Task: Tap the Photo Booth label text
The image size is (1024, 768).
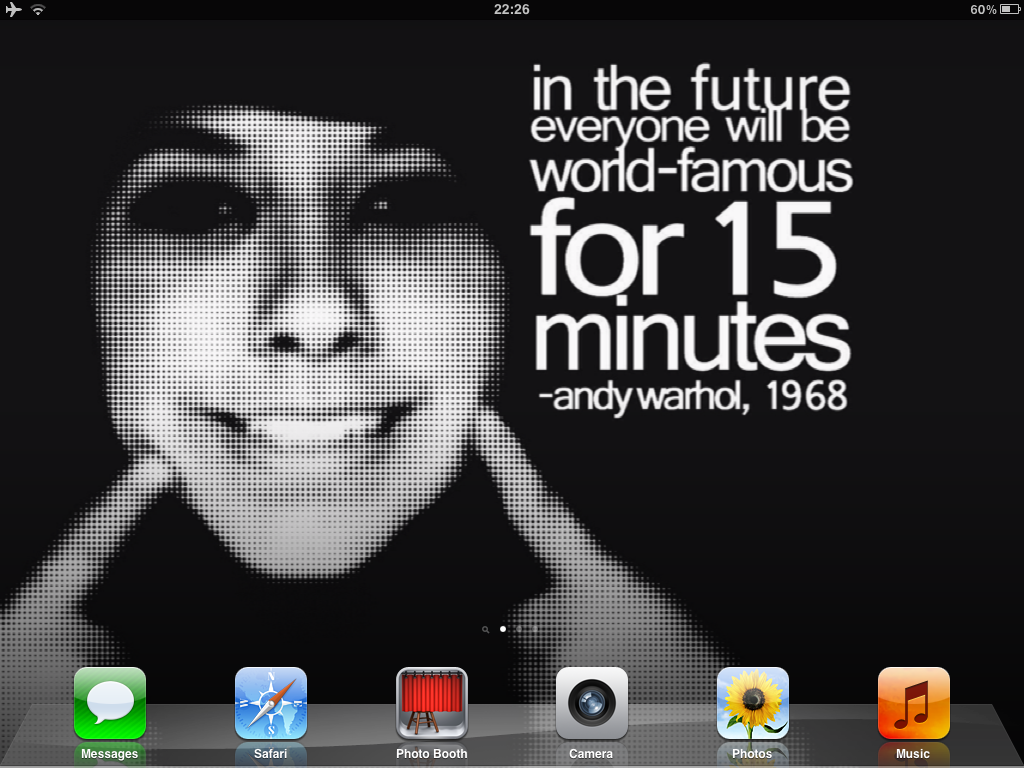Action: tap(432, 754)
